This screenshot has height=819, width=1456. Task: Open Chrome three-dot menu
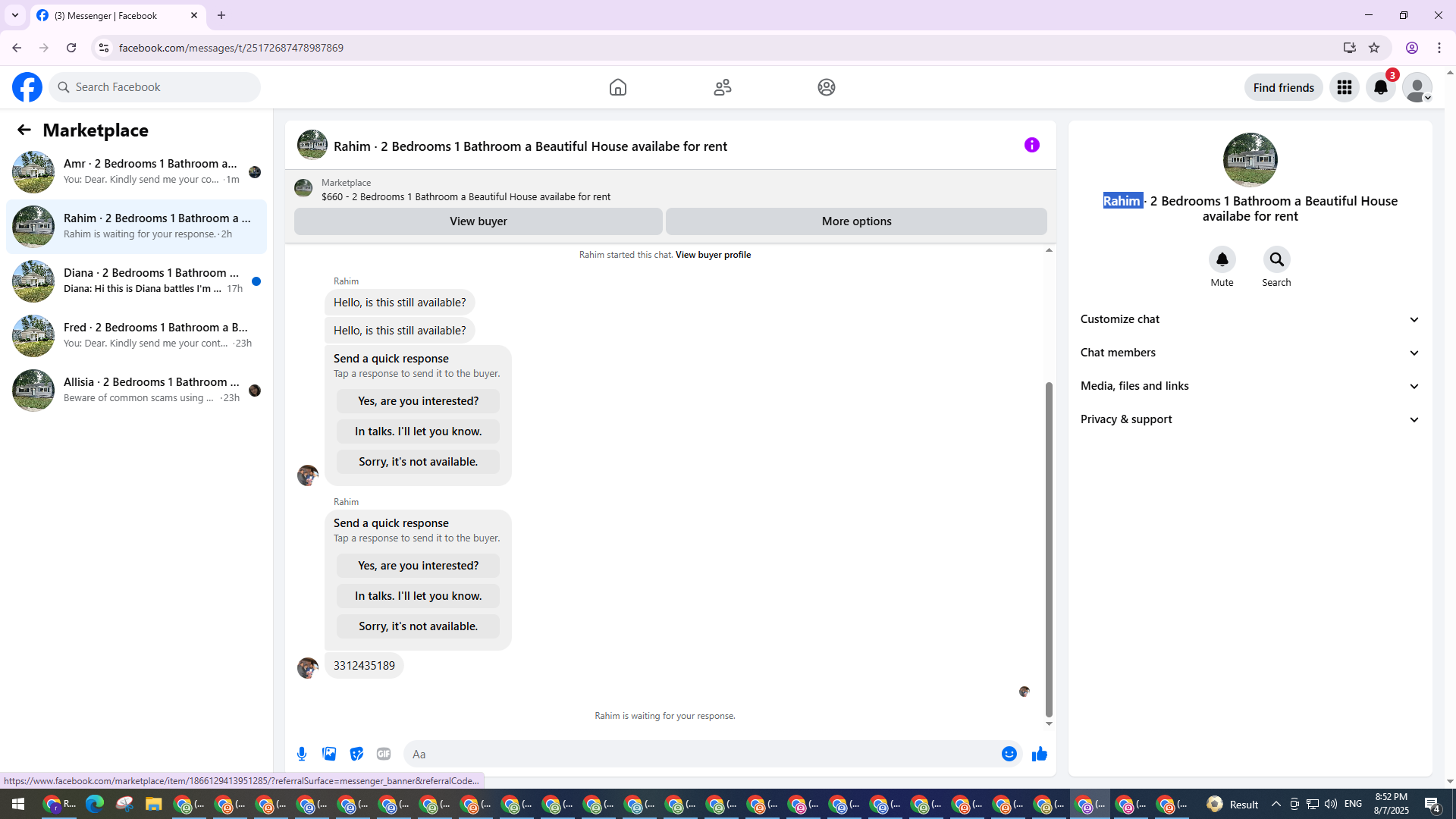click(x=1439, y=48)
